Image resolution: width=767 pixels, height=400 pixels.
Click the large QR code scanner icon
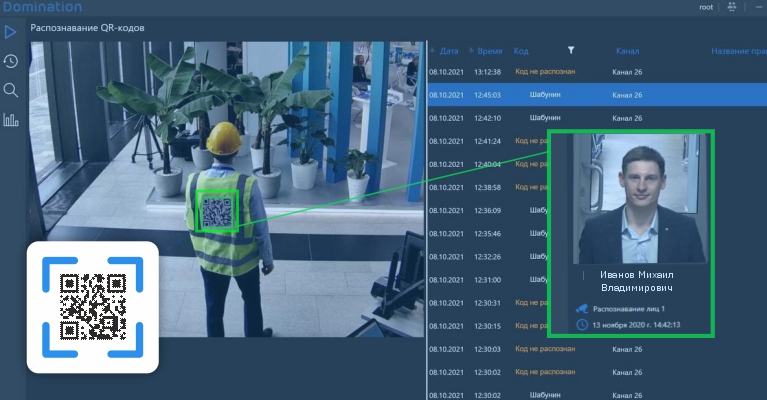(92, 307)
